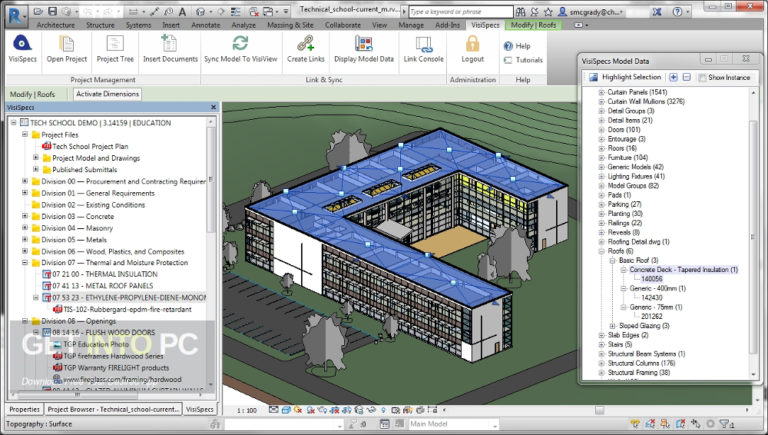Screen dimensions: 768x435
Task: Select roof instance 140056 in tree
Action: (651, 279)
